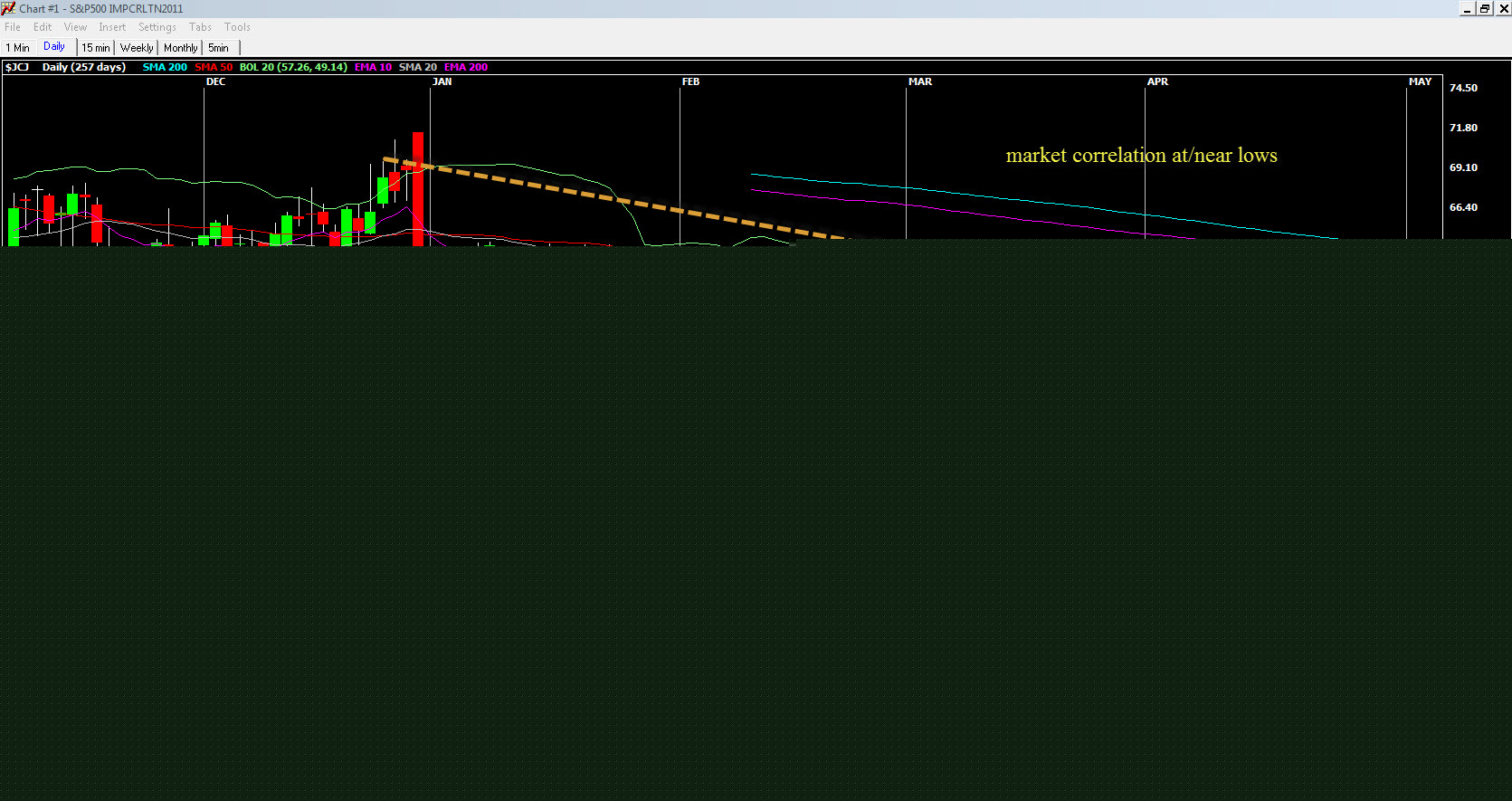Switch to the 1 Min timeframe tab

tap(18, 48)
